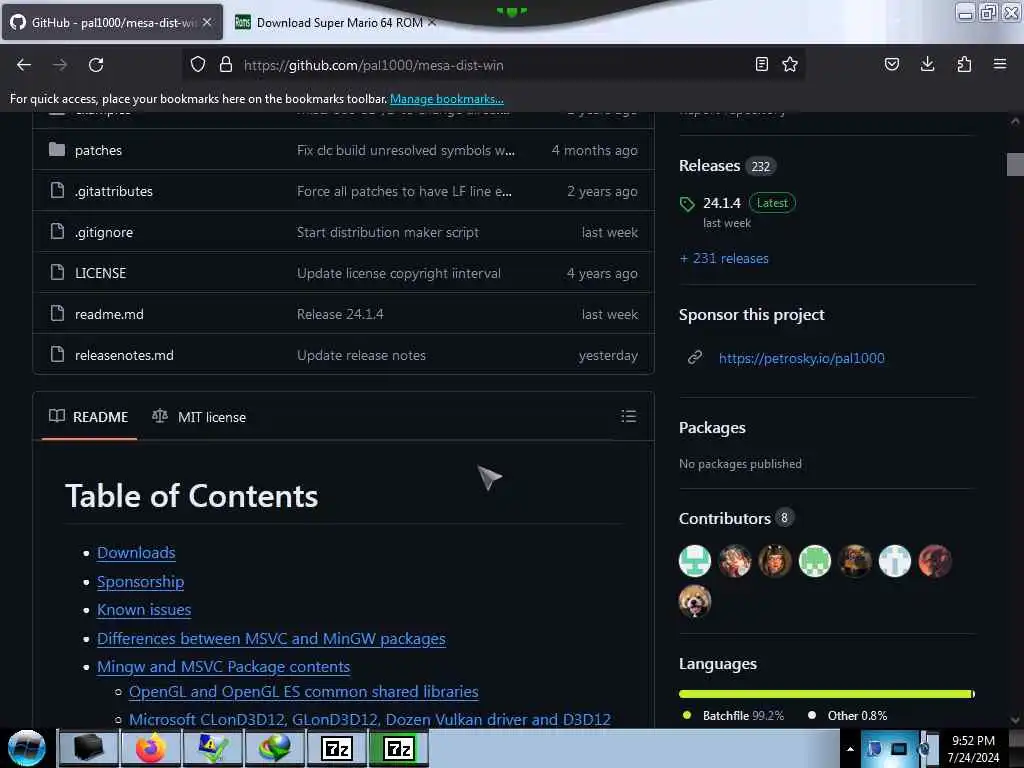
Task: Open the Contributors heading link
Action: tap(725, 518)
